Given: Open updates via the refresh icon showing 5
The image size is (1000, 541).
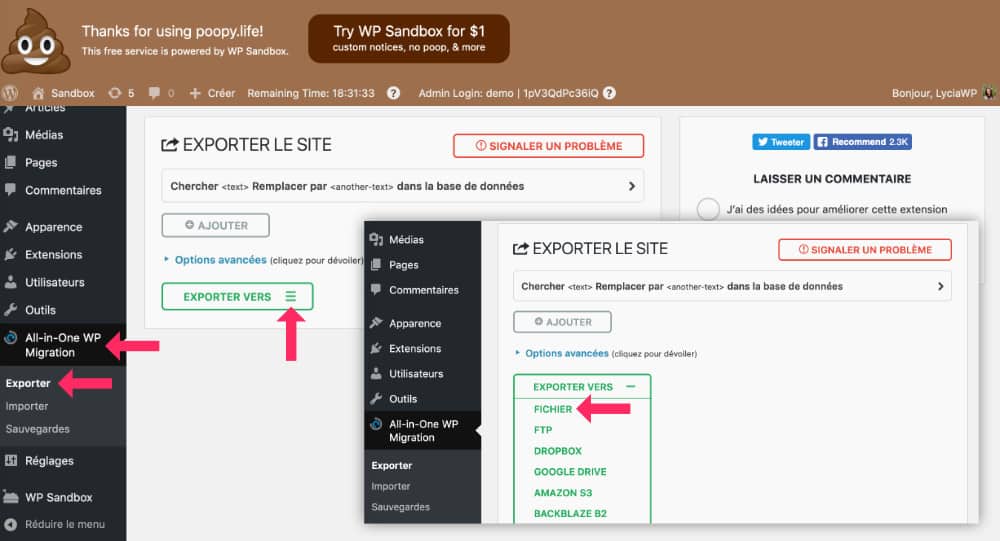Looking at the screenshot, I should 114,93.
